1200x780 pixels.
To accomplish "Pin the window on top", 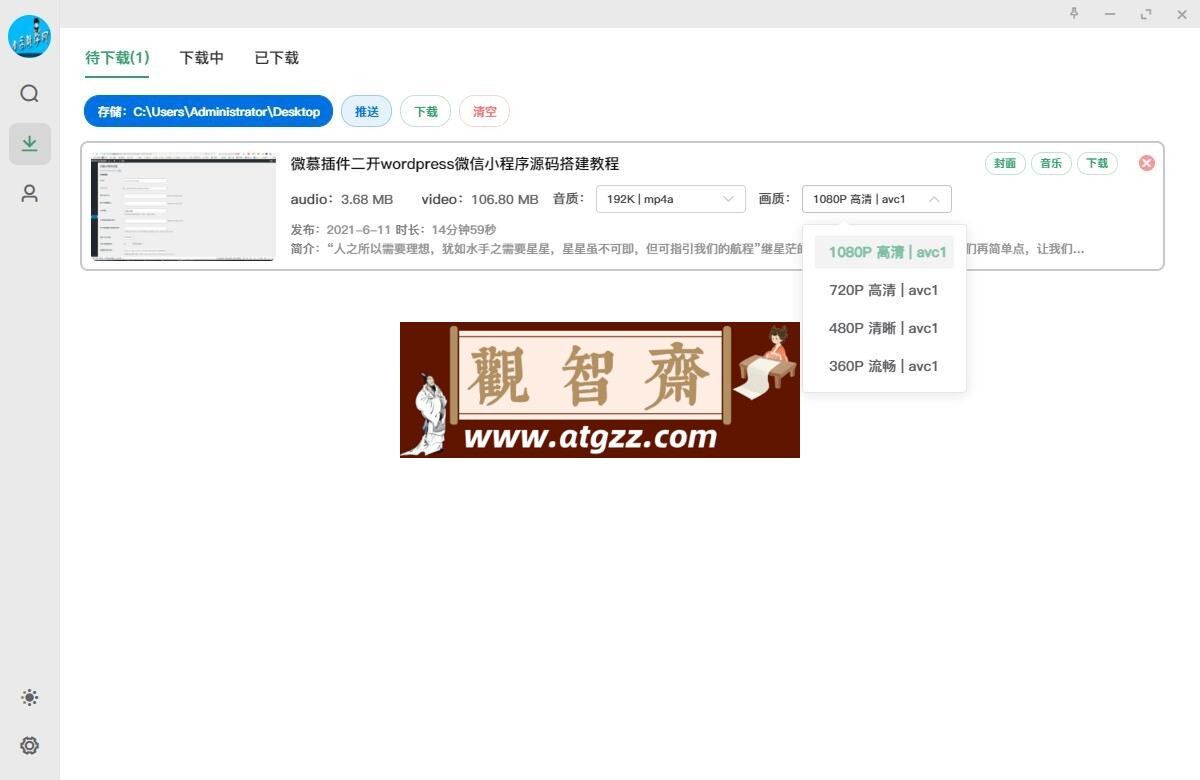I will 1074,14.
